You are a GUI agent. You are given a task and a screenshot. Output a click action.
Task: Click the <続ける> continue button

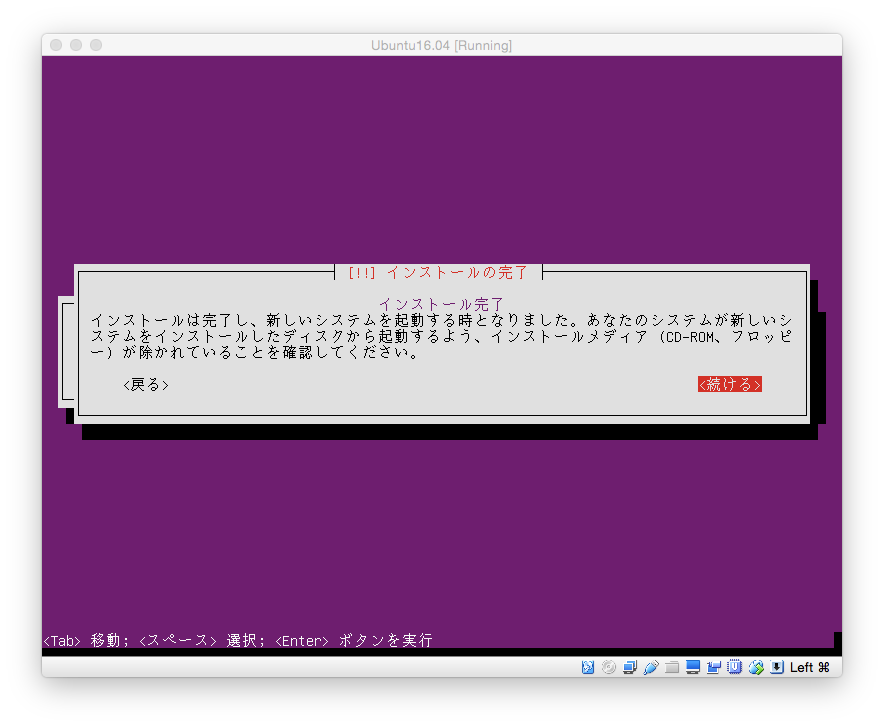[730, 384]
